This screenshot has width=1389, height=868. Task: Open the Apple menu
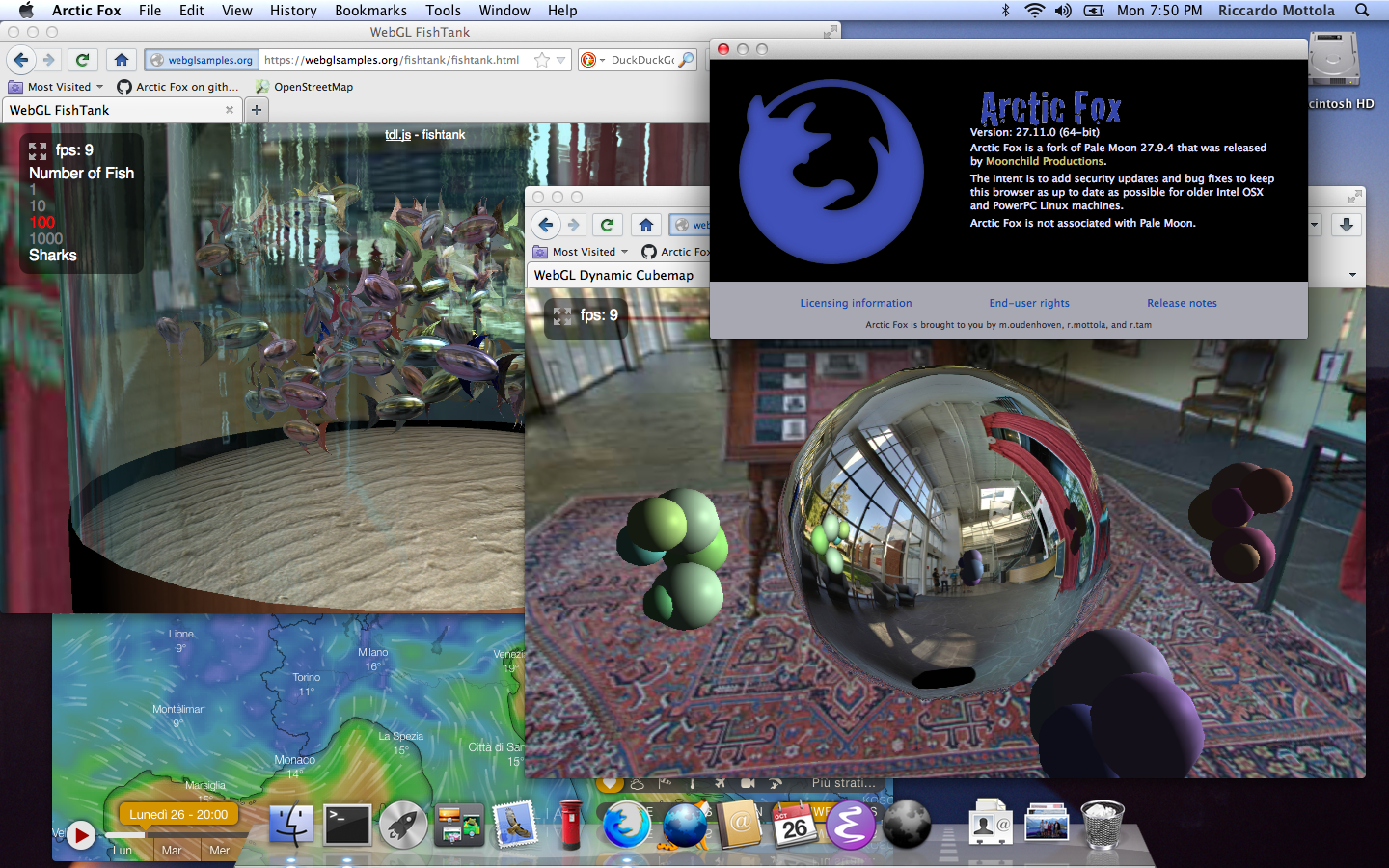tap(26, 11)
